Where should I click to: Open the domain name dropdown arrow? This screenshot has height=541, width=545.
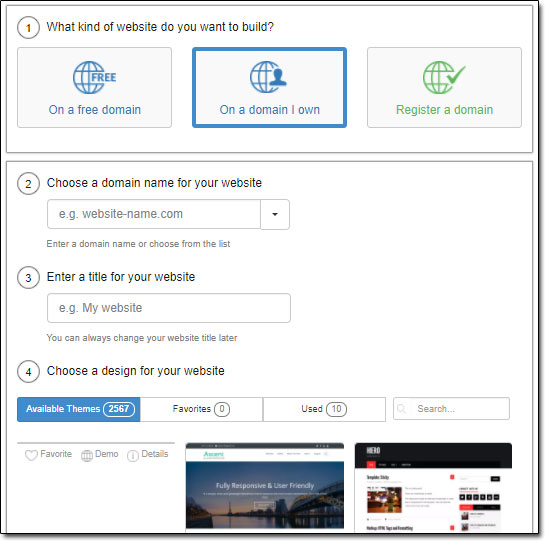275,214
